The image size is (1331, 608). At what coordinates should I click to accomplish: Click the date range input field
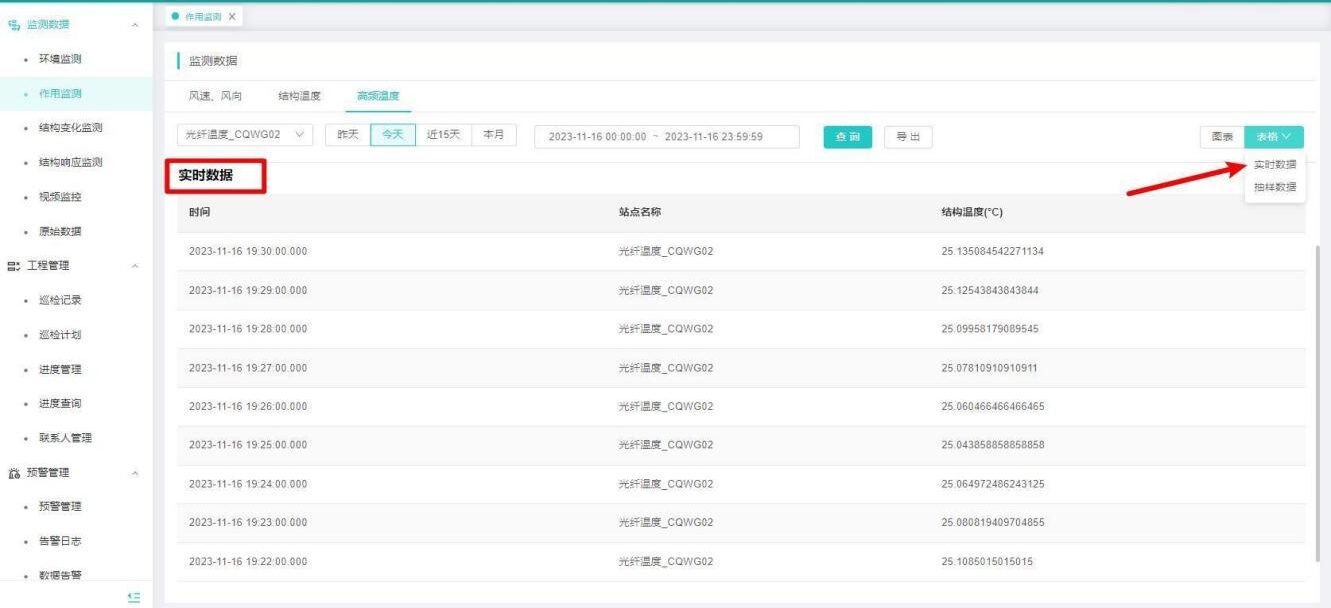[666, 137]
